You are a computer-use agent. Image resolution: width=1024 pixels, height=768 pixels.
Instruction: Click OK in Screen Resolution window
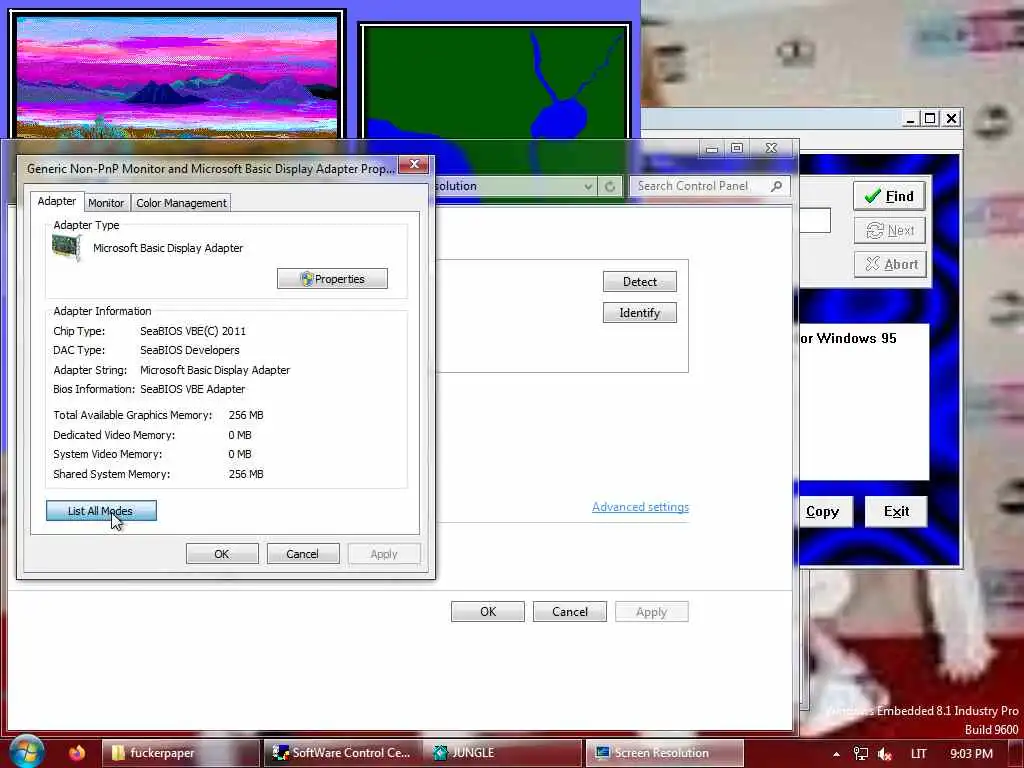pos(488,611)
